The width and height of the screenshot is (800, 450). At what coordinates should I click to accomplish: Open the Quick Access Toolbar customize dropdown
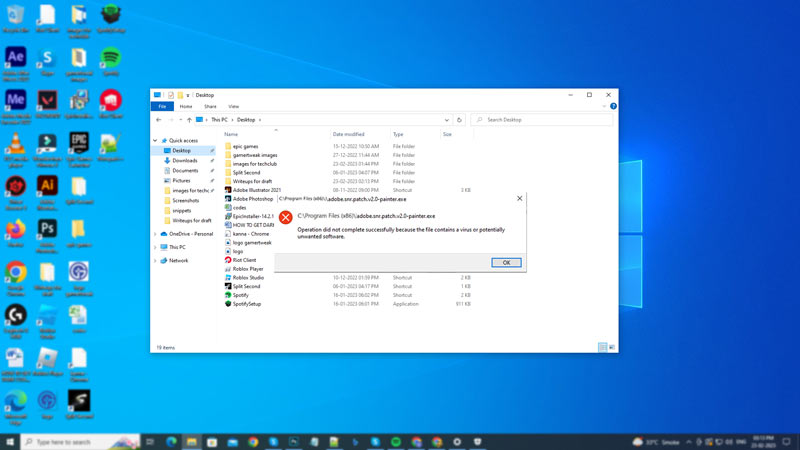click(x=188, y=95)
